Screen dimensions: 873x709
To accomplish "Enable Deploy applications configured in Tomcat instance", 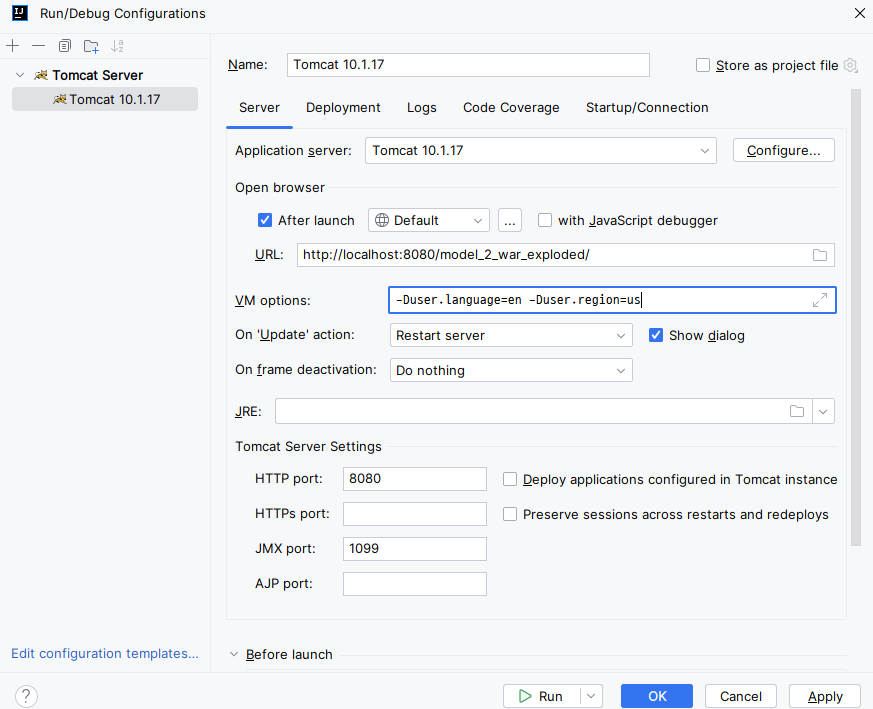I will tap(509, 480).
